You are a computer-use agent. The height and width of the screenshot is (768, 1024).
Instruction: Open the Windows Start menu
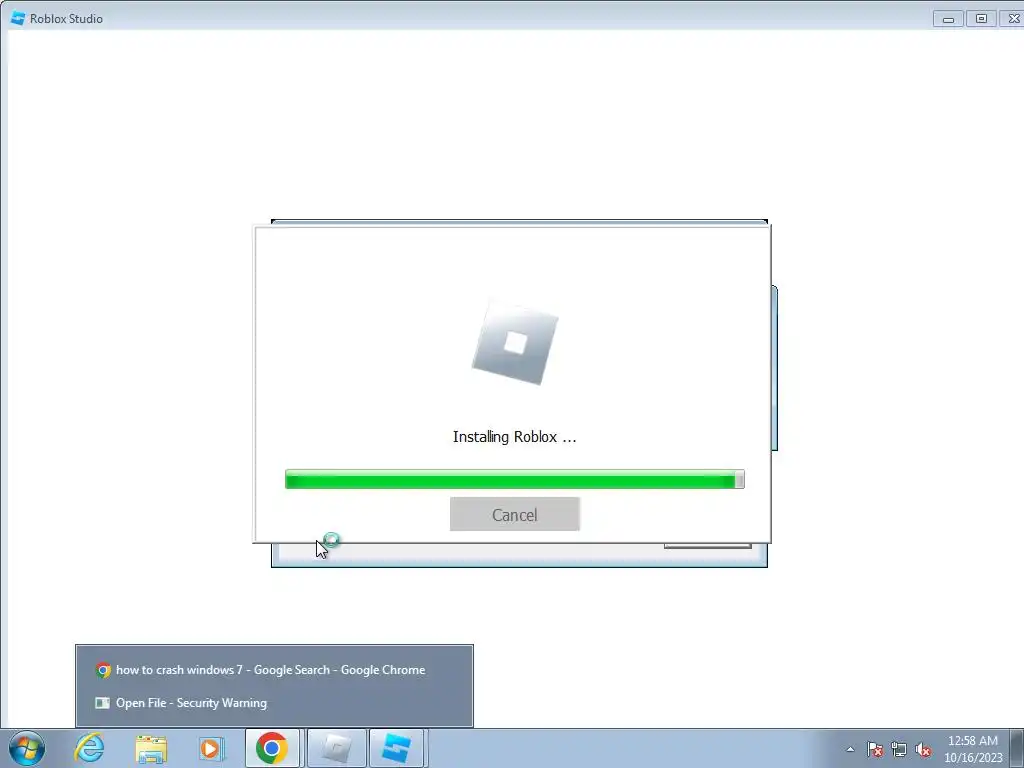click(27, 748)
